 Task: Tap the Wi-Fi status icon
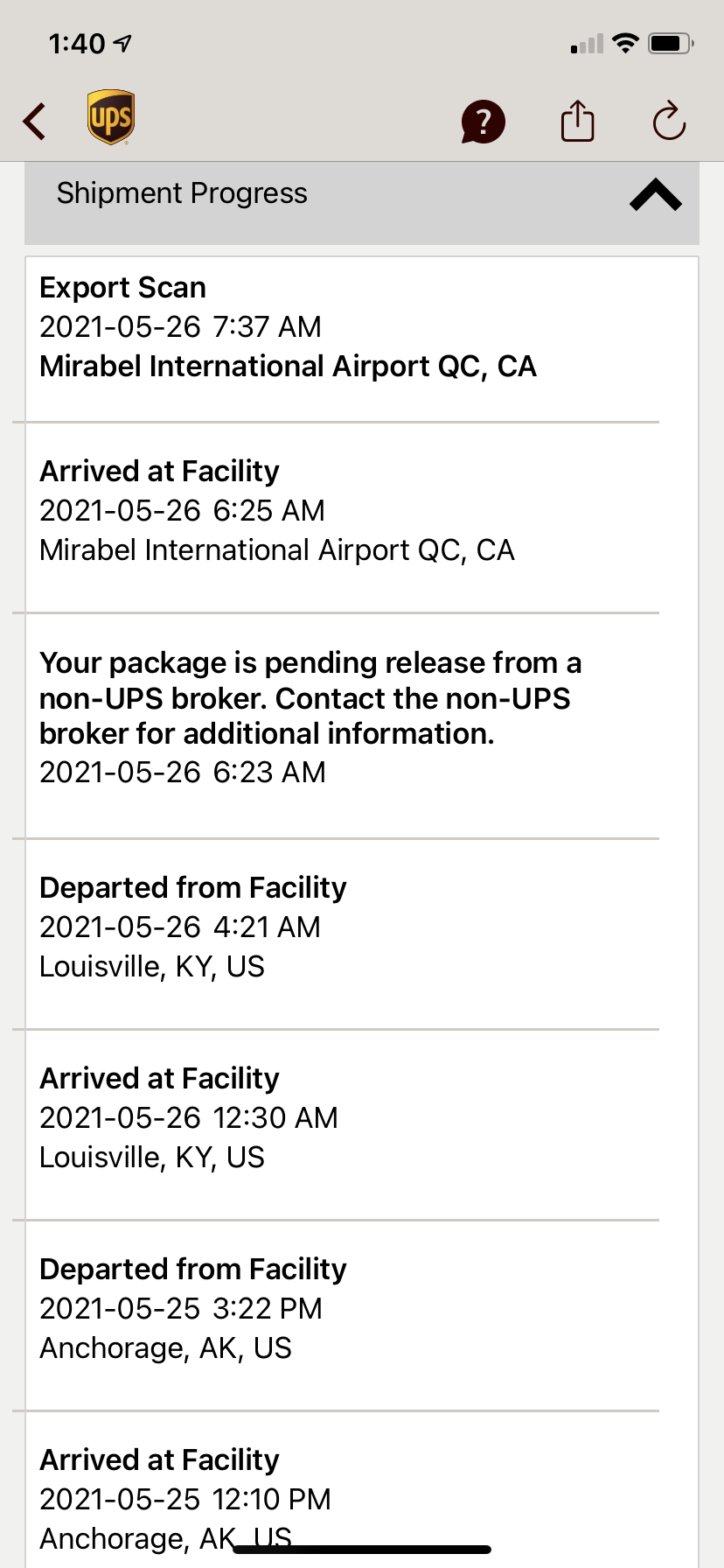click(x=625, y=43)
